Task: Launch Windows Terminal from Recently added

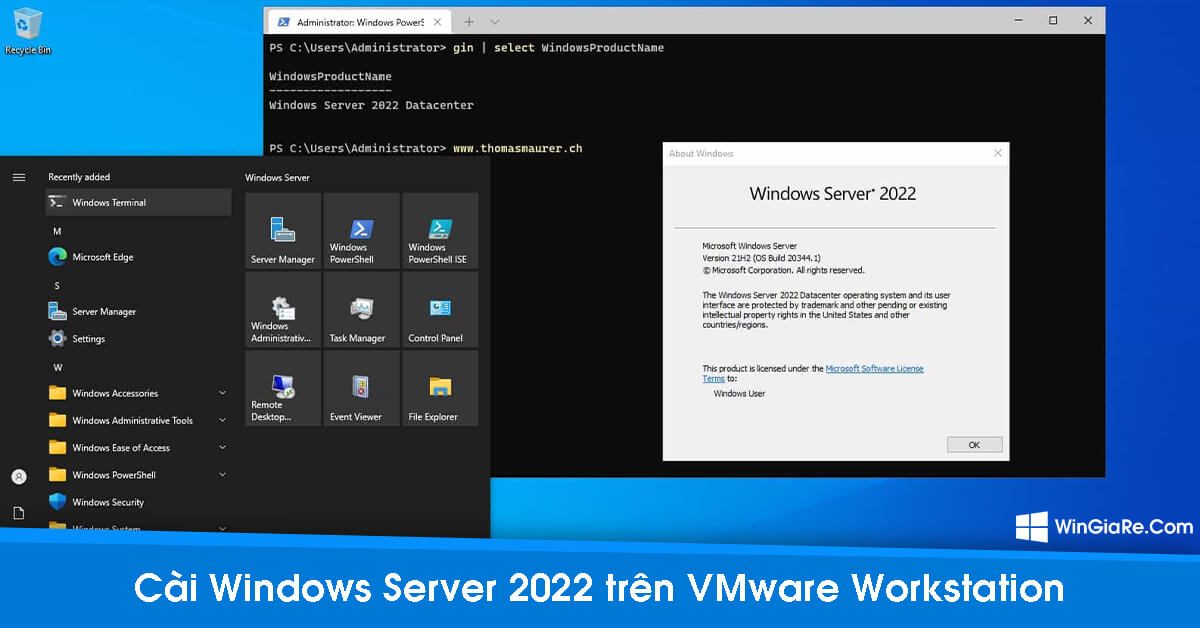Action: pyautogui.click(x=138, y=202)
